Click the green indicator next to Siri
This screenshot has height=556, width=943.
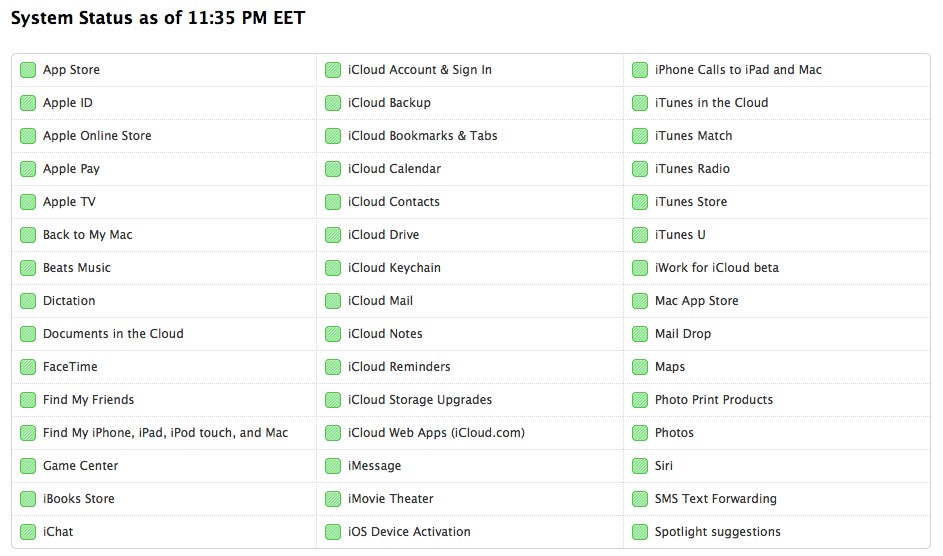tap(640, 466)
